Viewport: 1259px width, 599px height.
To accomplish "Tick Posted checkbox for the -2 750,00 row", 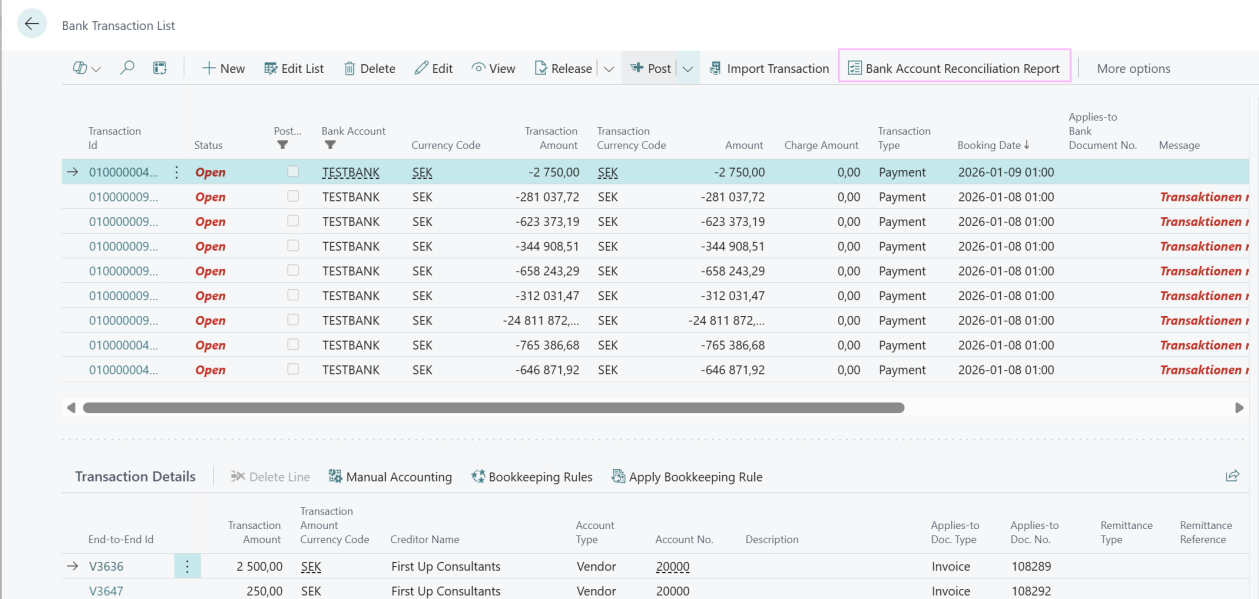I will click(293, 172).
